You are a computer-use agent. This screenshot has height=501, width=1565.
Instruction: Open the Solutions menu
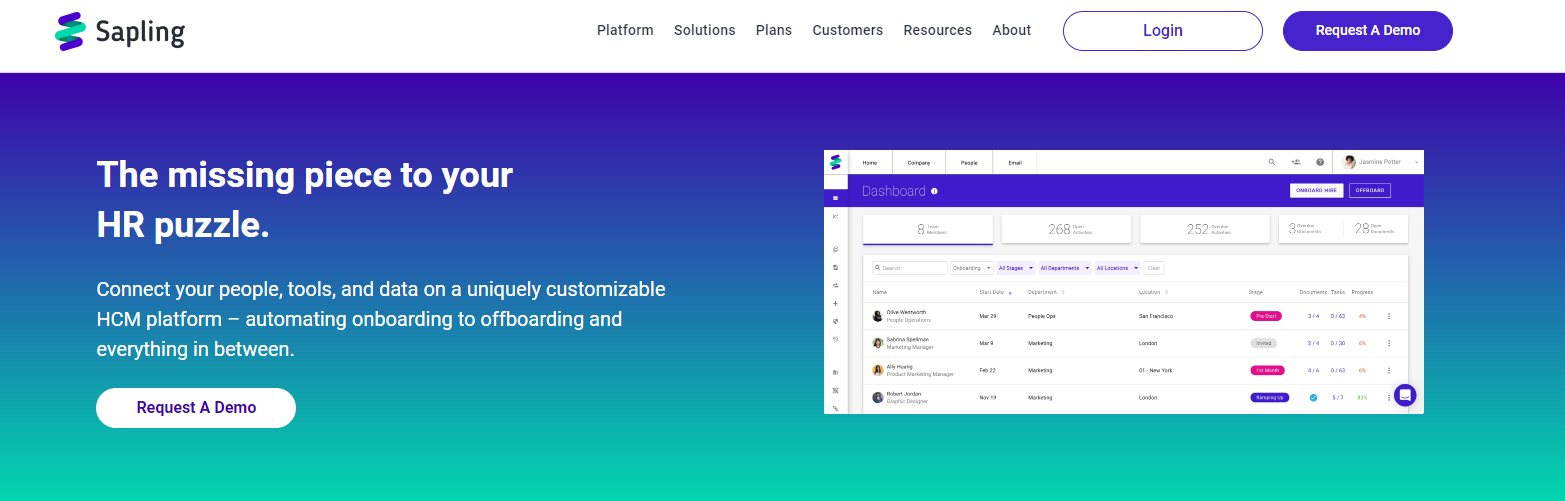click(704, 30)
